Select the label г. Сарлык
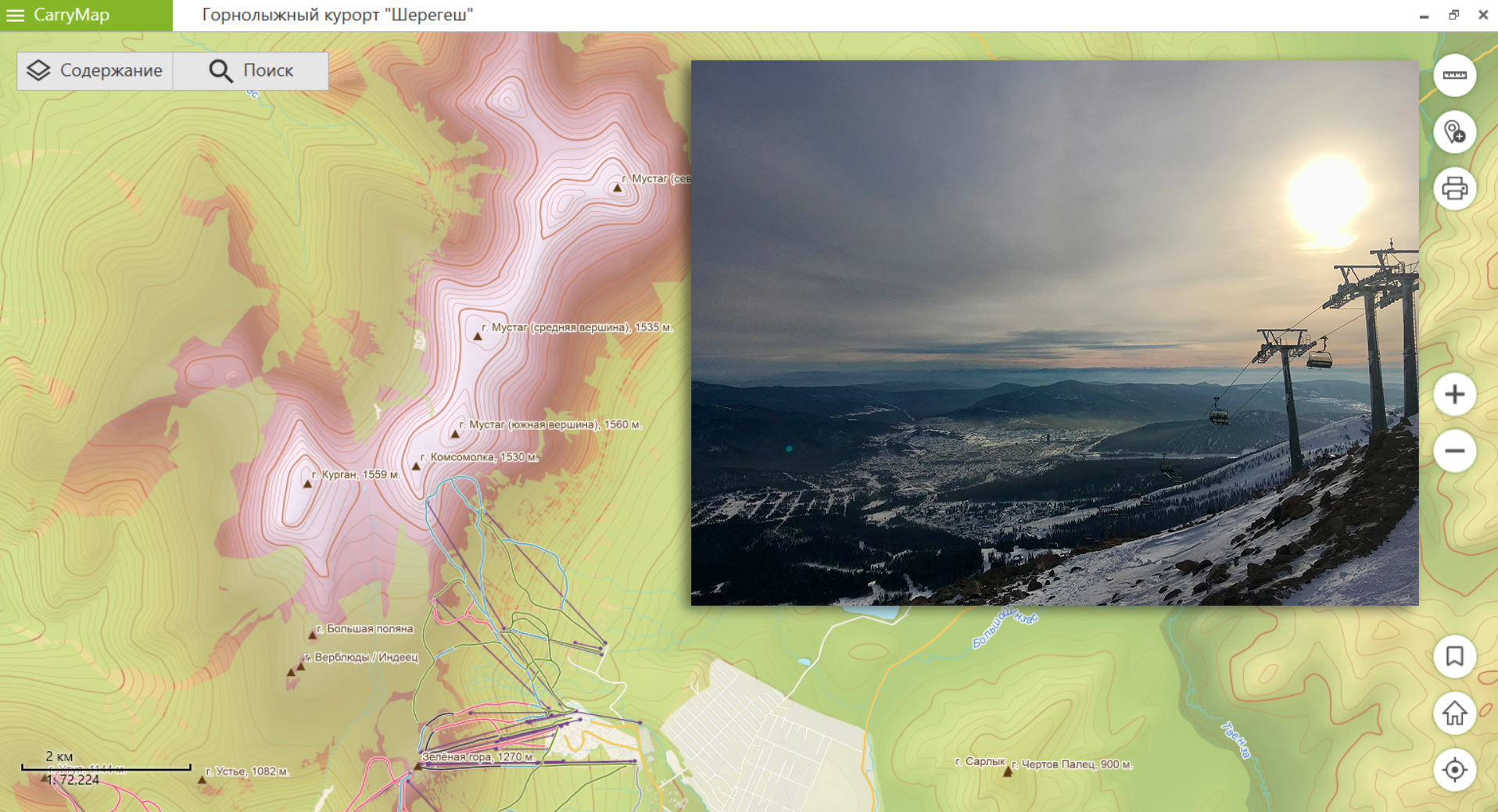Viewport: 1498px width, 812px height. (x=980, y=761)
